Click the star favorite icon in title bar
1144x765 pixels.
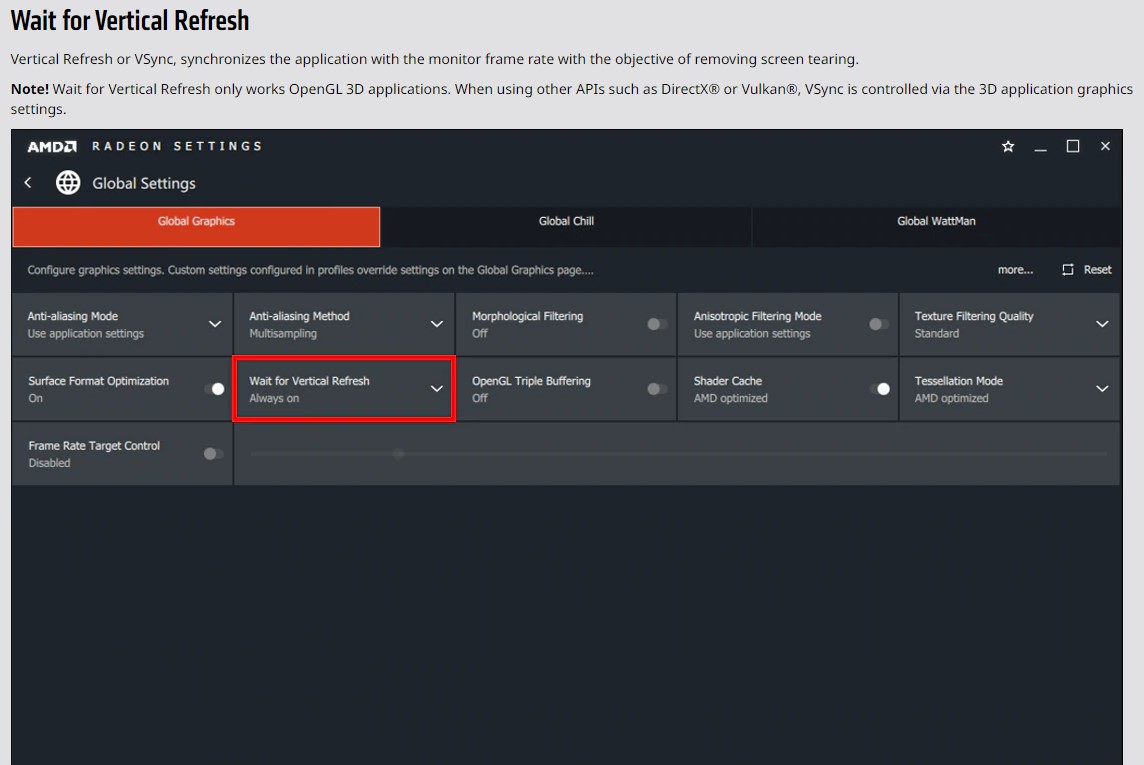[x=1008, y=147]
